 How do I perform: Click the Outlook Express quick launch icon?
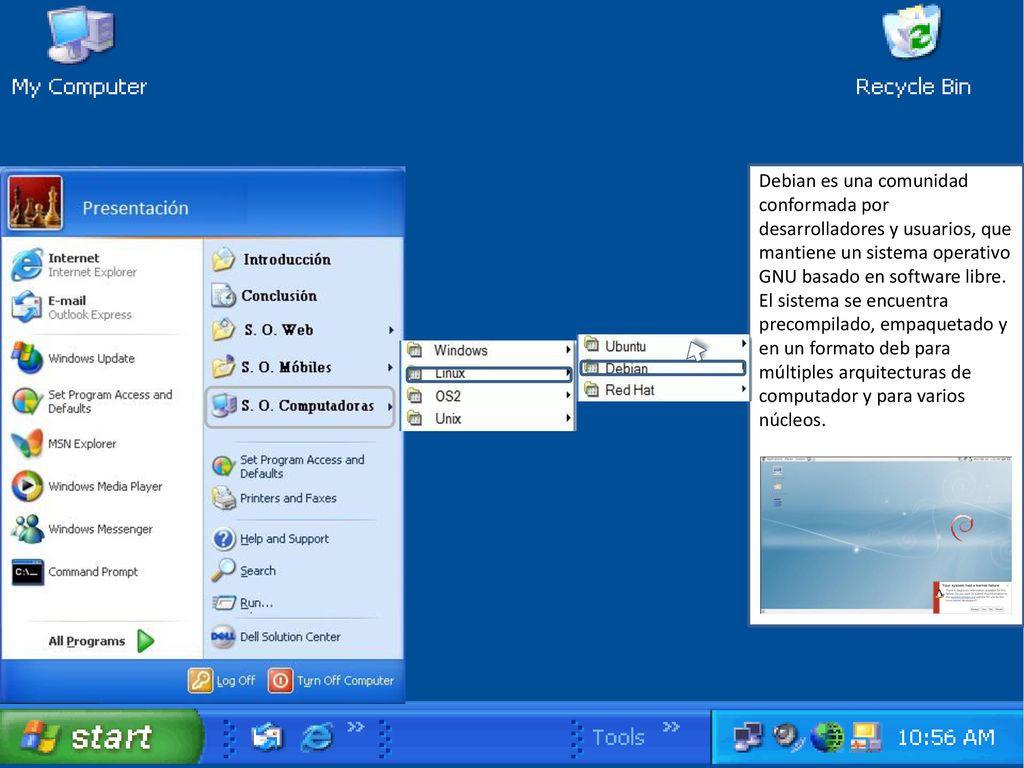(267, 737)
